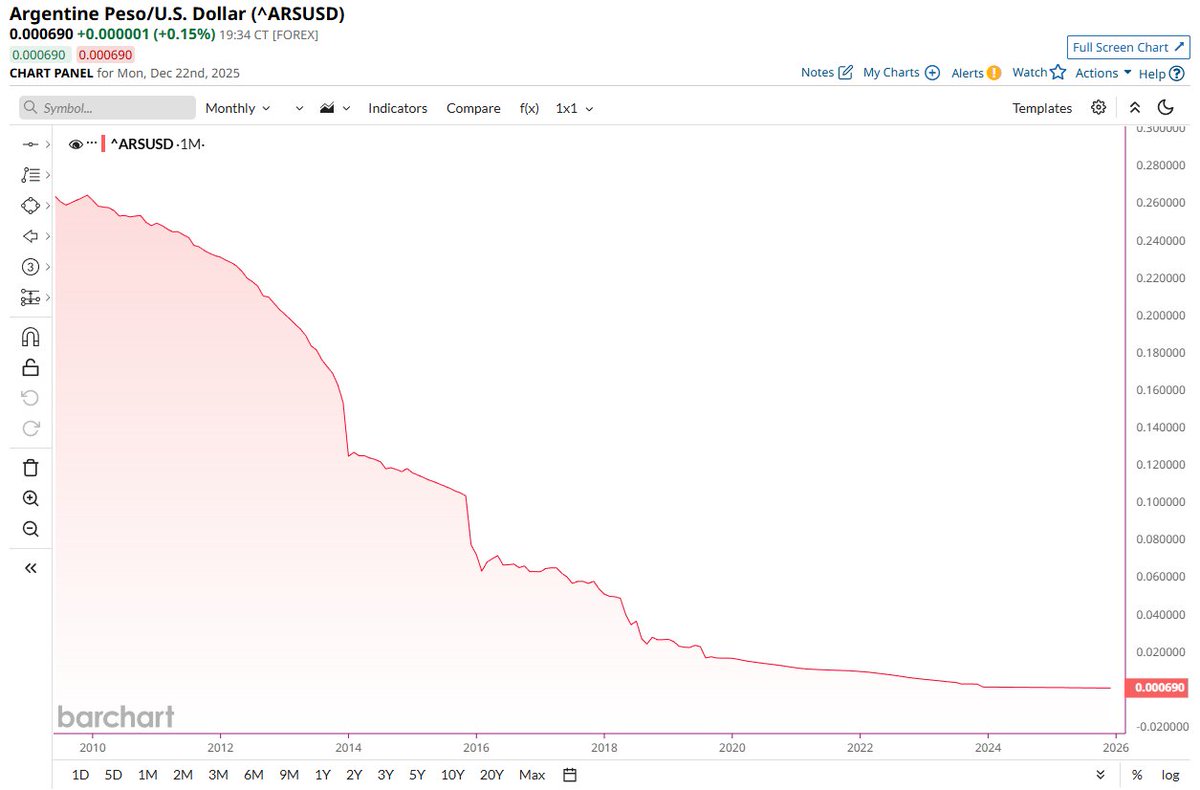The height and width of the screenshot is (790, 1200).
Task: Zoom in with the magnifier plus icon
Action: point(30,499)
